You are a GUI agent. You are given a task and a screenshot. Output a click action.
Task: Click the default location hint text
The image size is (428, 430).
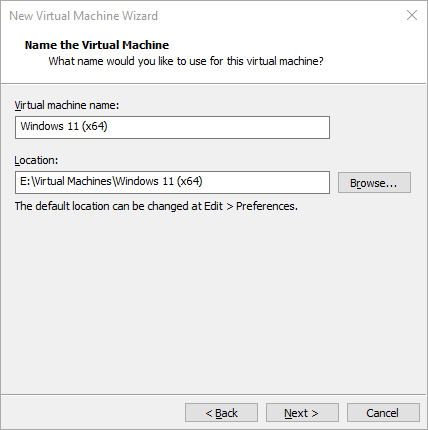pos(156,206)
